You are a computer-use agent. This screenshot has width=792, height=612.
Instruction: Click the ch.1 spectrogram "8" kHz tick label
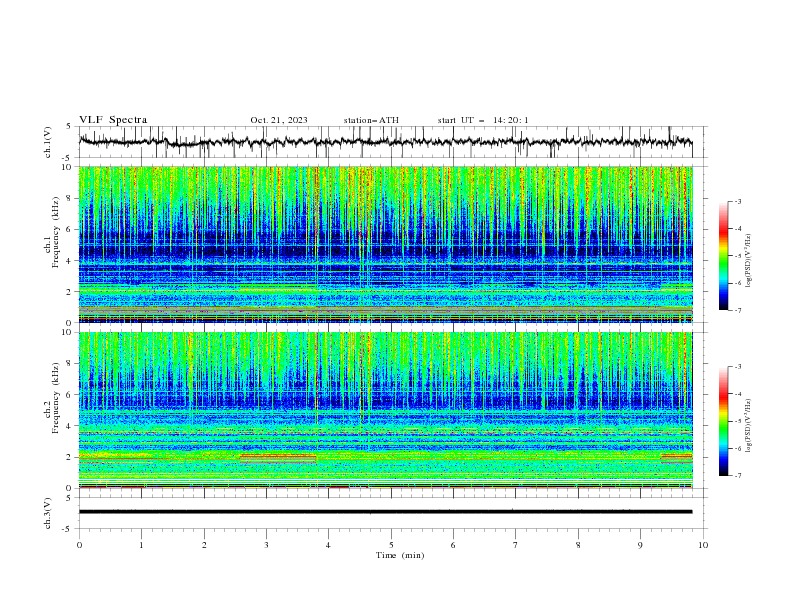click(x=70, y=198)
